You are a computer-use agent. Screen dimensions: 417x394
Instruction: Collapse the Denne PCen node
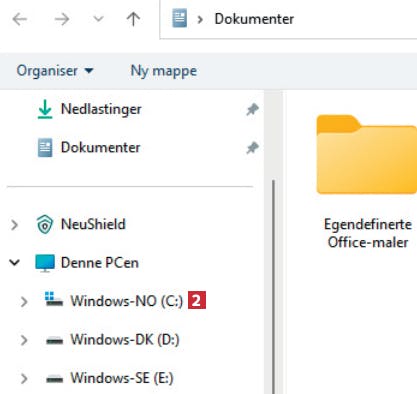(x=15, y=263)
